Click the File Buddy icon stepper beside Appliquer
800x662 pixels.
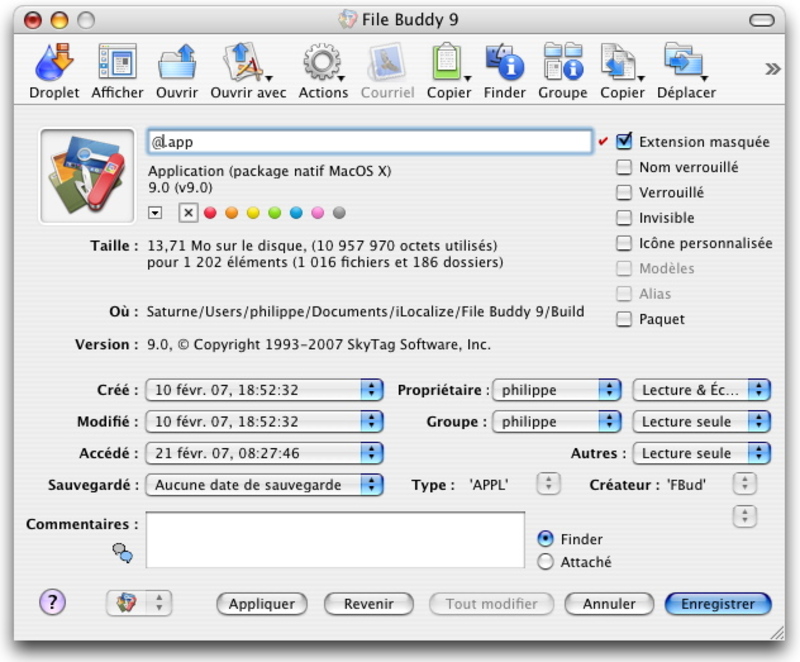coord(139,603)
